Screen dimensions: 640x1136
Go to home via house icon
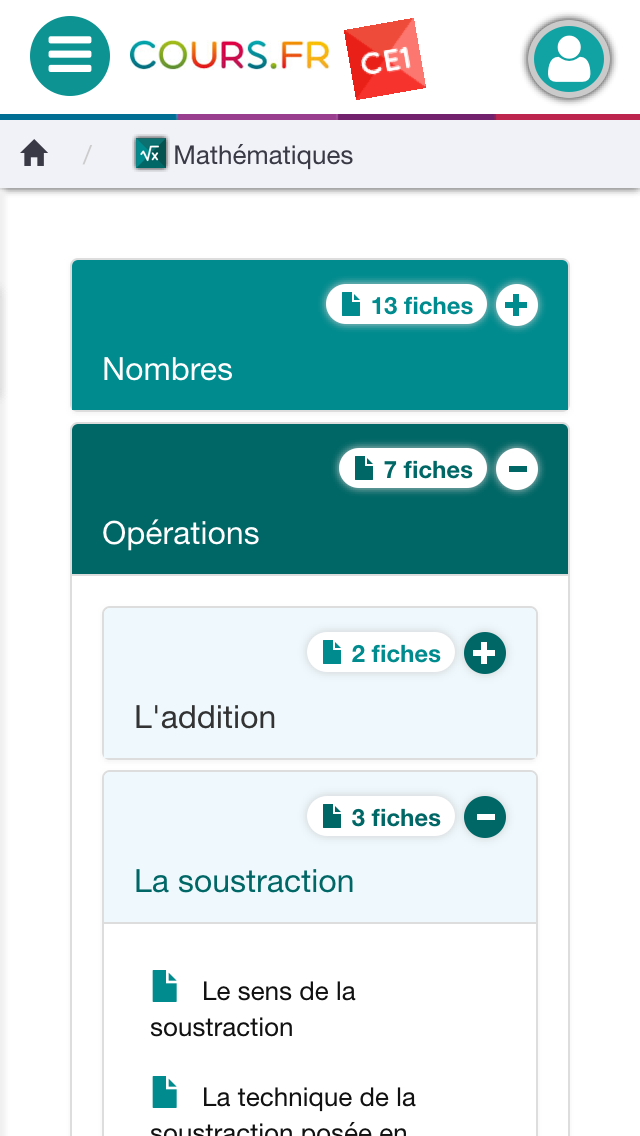pyautogui.click(x=34, y=155)
